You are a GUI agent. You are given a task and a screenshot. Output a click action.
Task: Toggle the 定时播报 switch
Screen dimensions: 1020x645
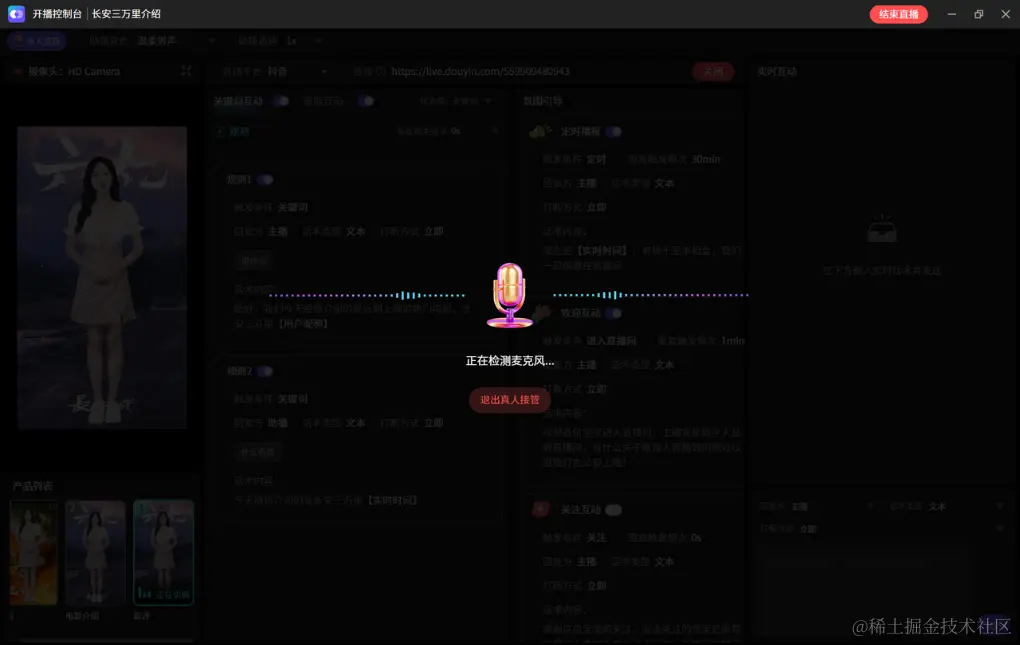pos(613,131)
